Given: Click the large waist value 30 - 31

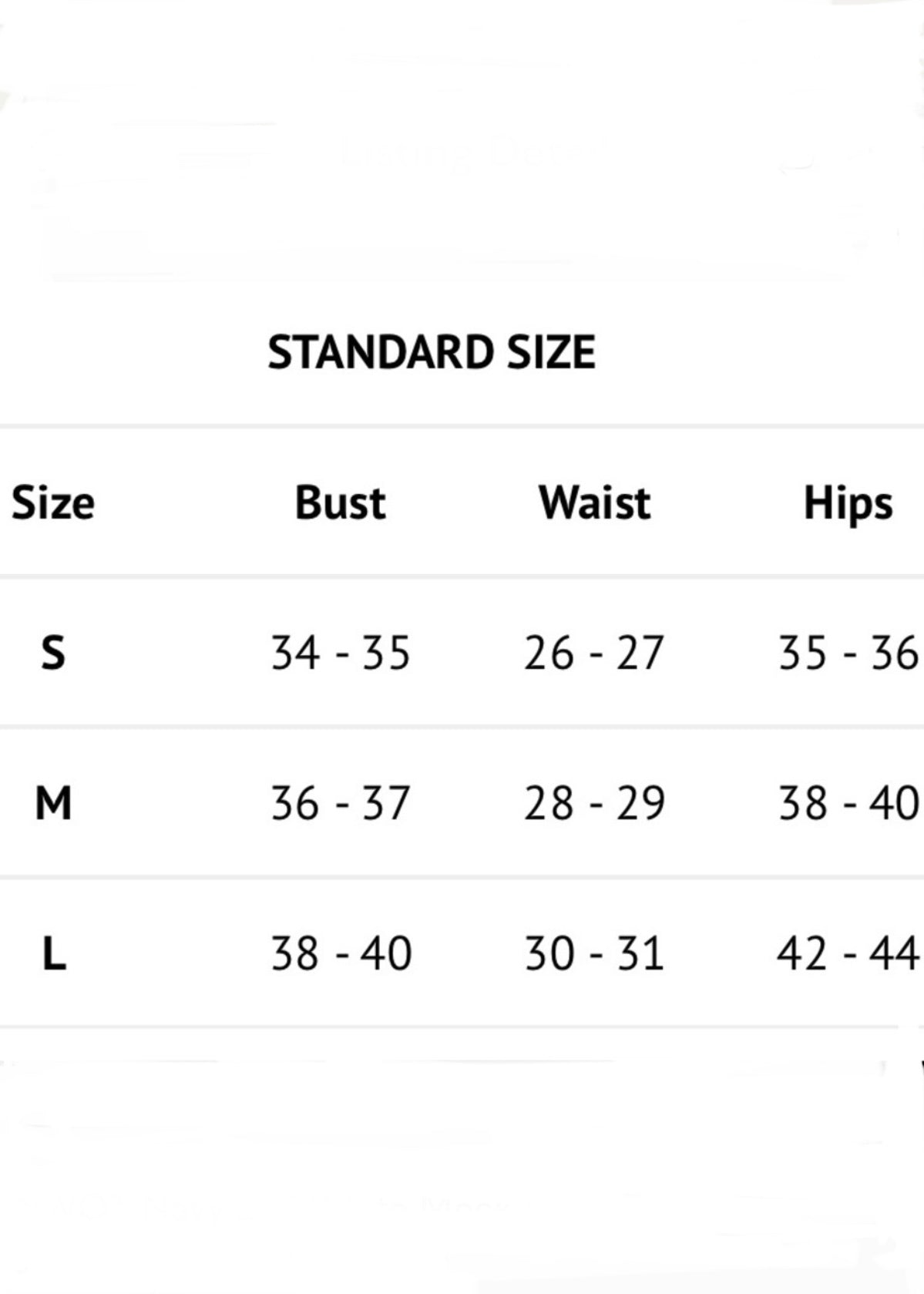Looking at the screenshot, I should click(x=593, y=953).
